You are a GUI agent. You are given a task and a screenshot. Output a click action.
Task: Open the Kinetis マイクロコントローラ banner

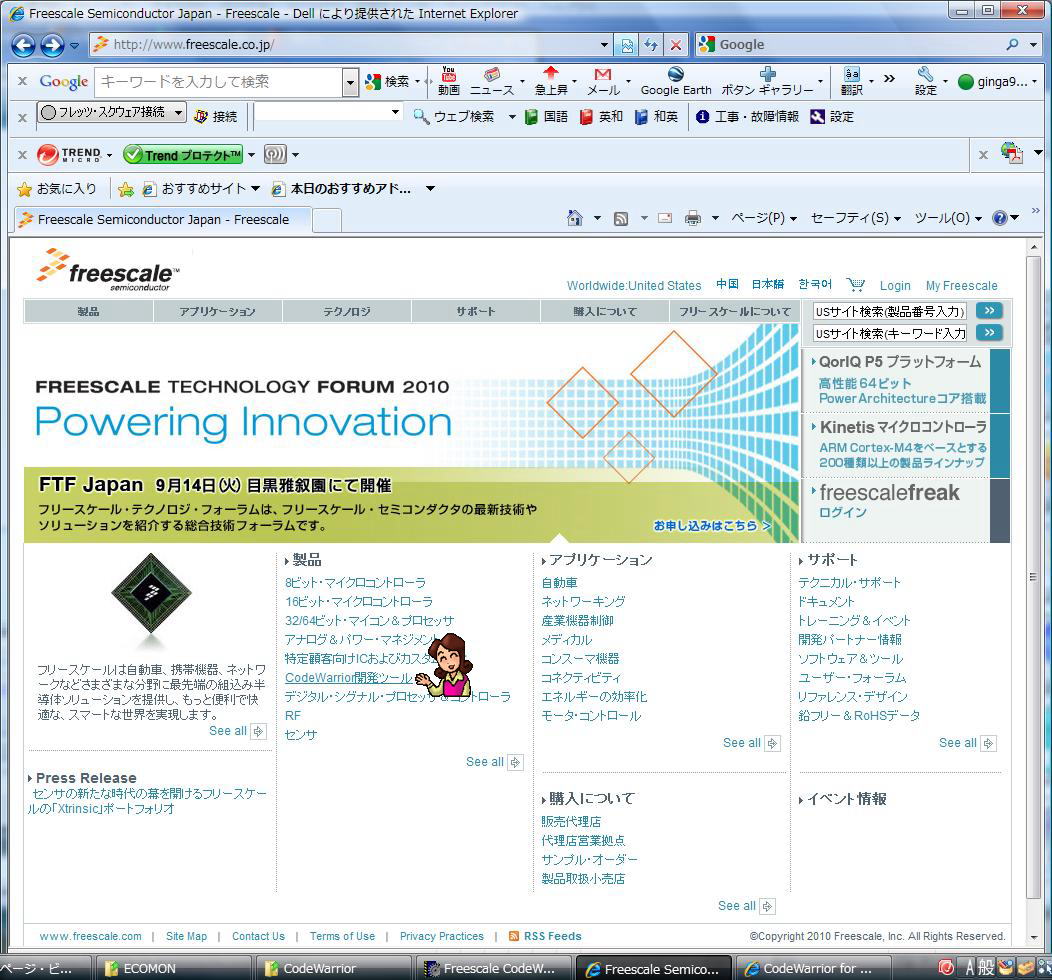click(x=905, y=445)
